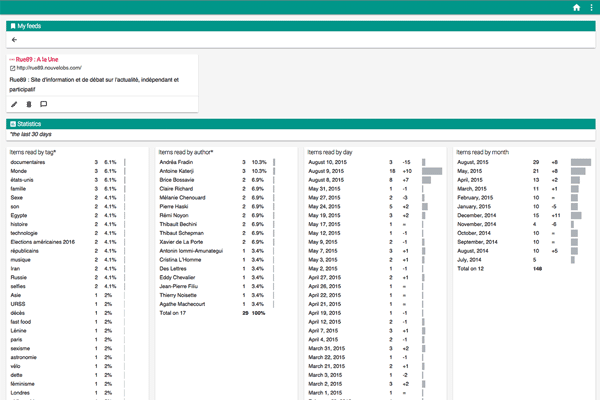Open the comment bubble icon for Rue89

[x=44, y=104]
